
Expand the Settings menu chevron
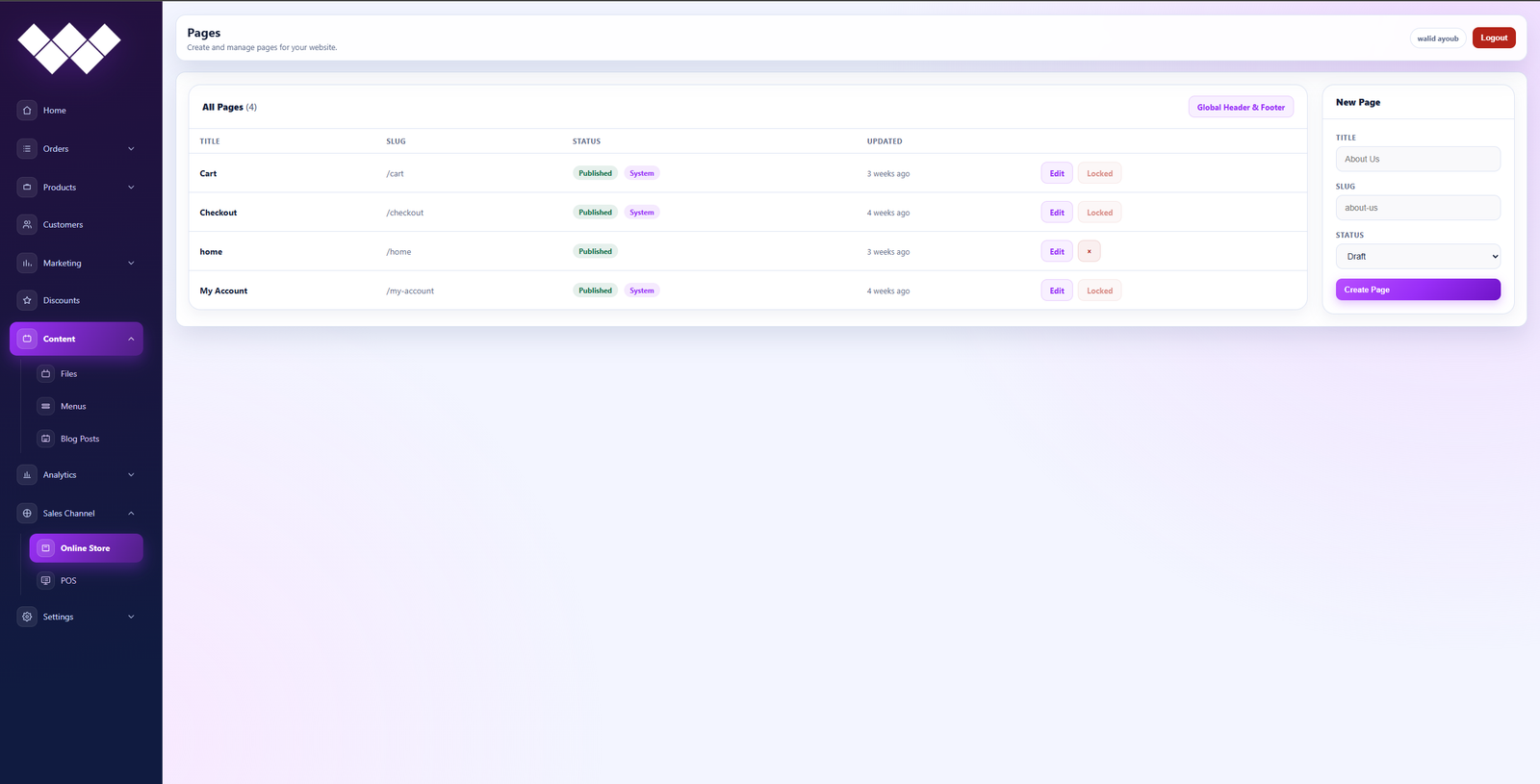click(x=131, y=617)
